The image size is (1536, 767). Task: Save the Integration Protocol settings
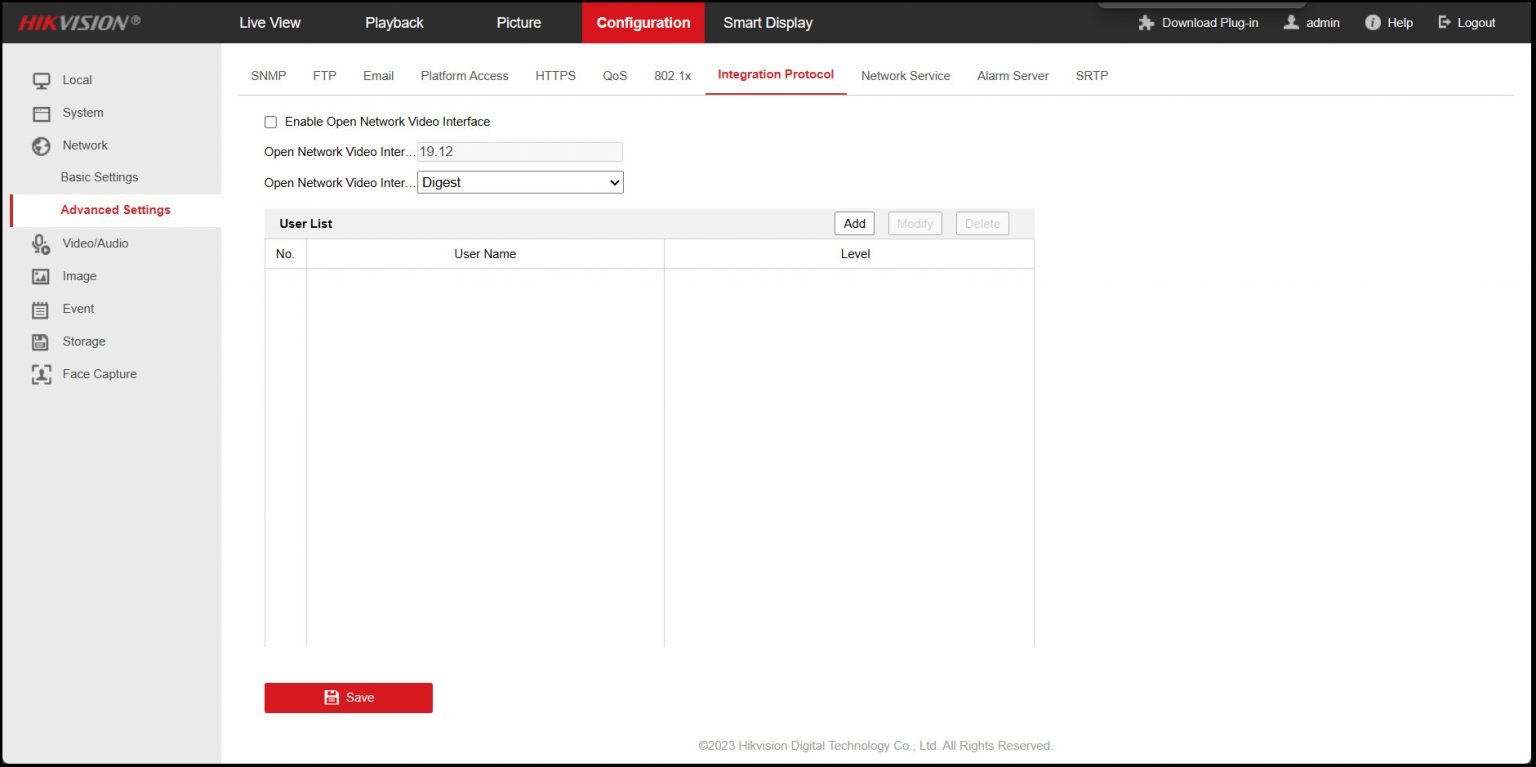348,697
